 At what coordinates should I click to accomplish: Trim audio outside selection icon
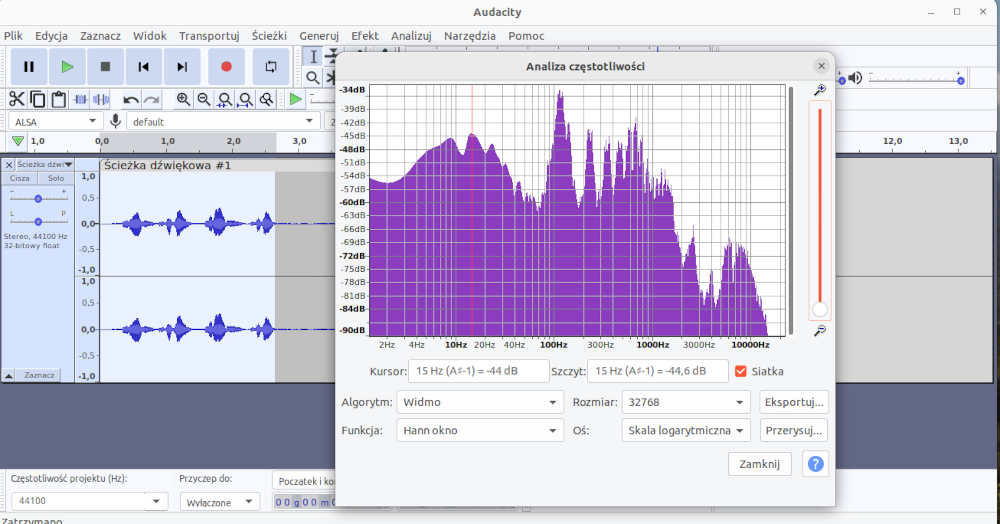[80, 99]
